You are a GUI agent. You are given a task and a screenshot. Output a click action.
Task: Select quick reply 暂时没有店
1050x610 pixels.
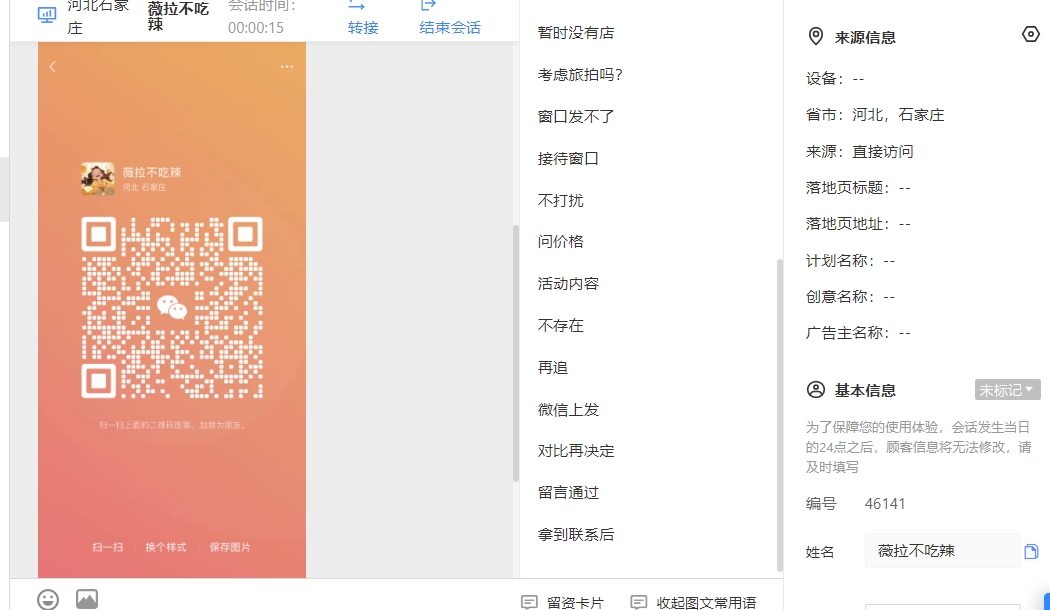coord(576,33)
